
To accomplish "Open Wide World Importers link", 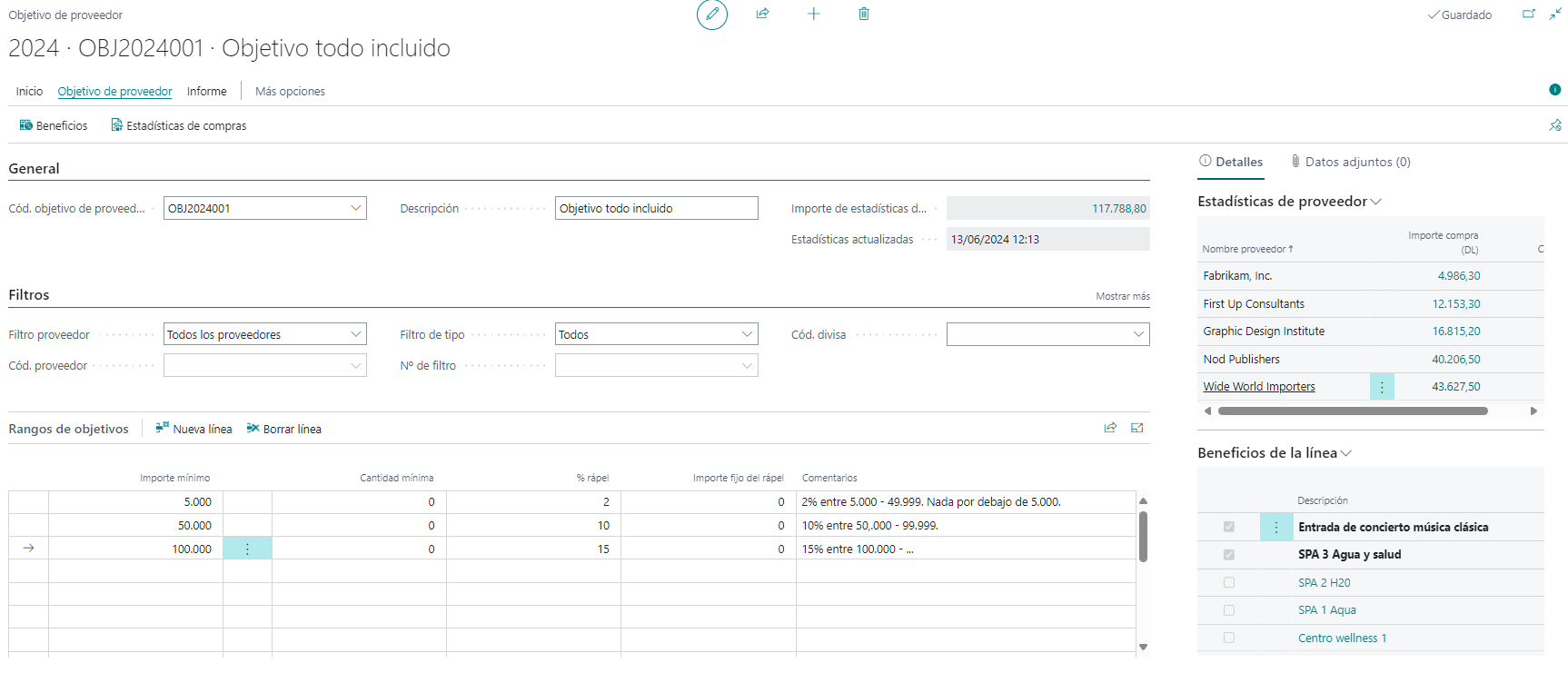I will (x=1259, y=387).
